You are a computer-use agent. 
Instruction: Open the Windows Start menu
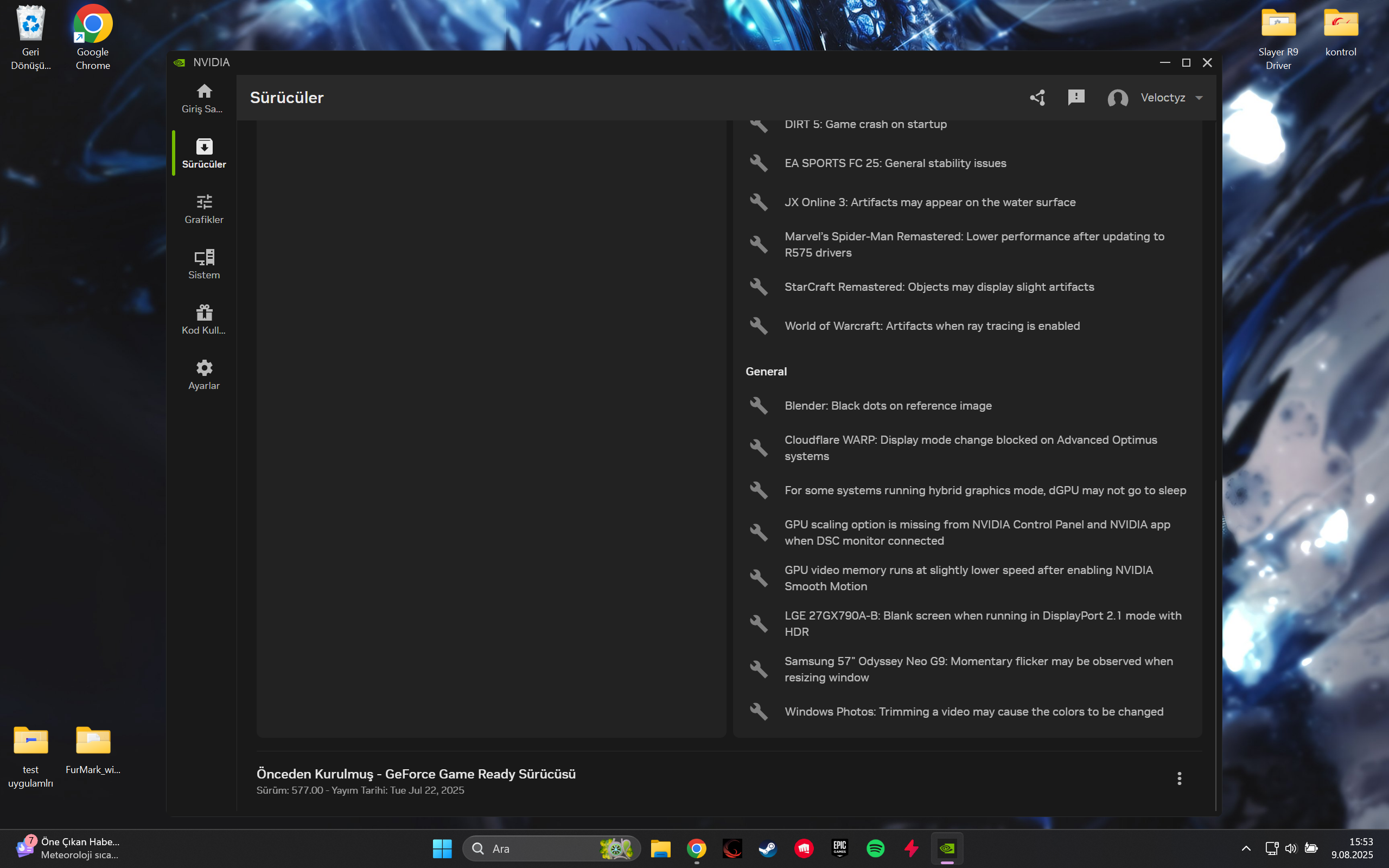pyautogui.click(x=442, y=848)
